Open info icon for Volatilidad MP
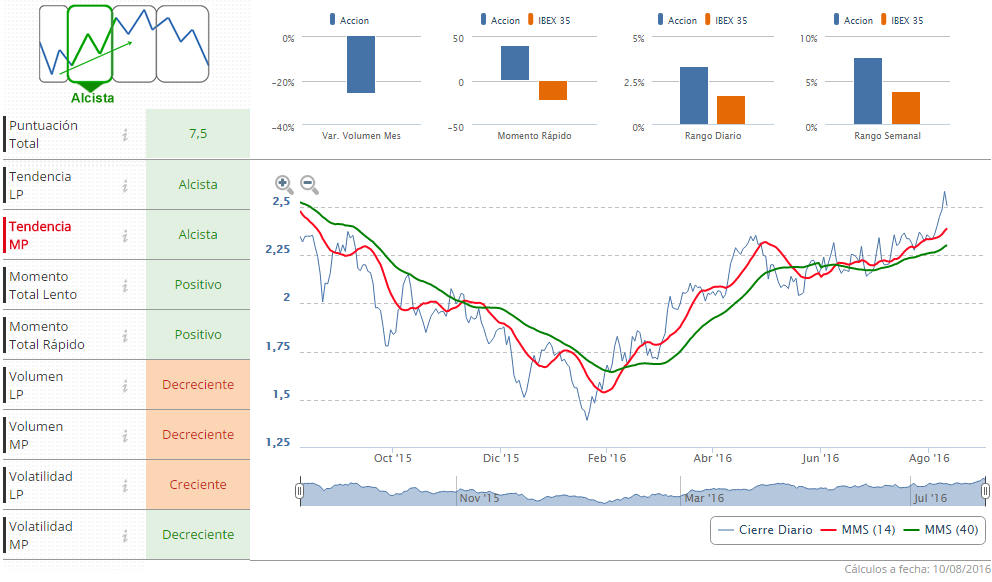This screenshot has width=992, height=582. click(125, 535)
